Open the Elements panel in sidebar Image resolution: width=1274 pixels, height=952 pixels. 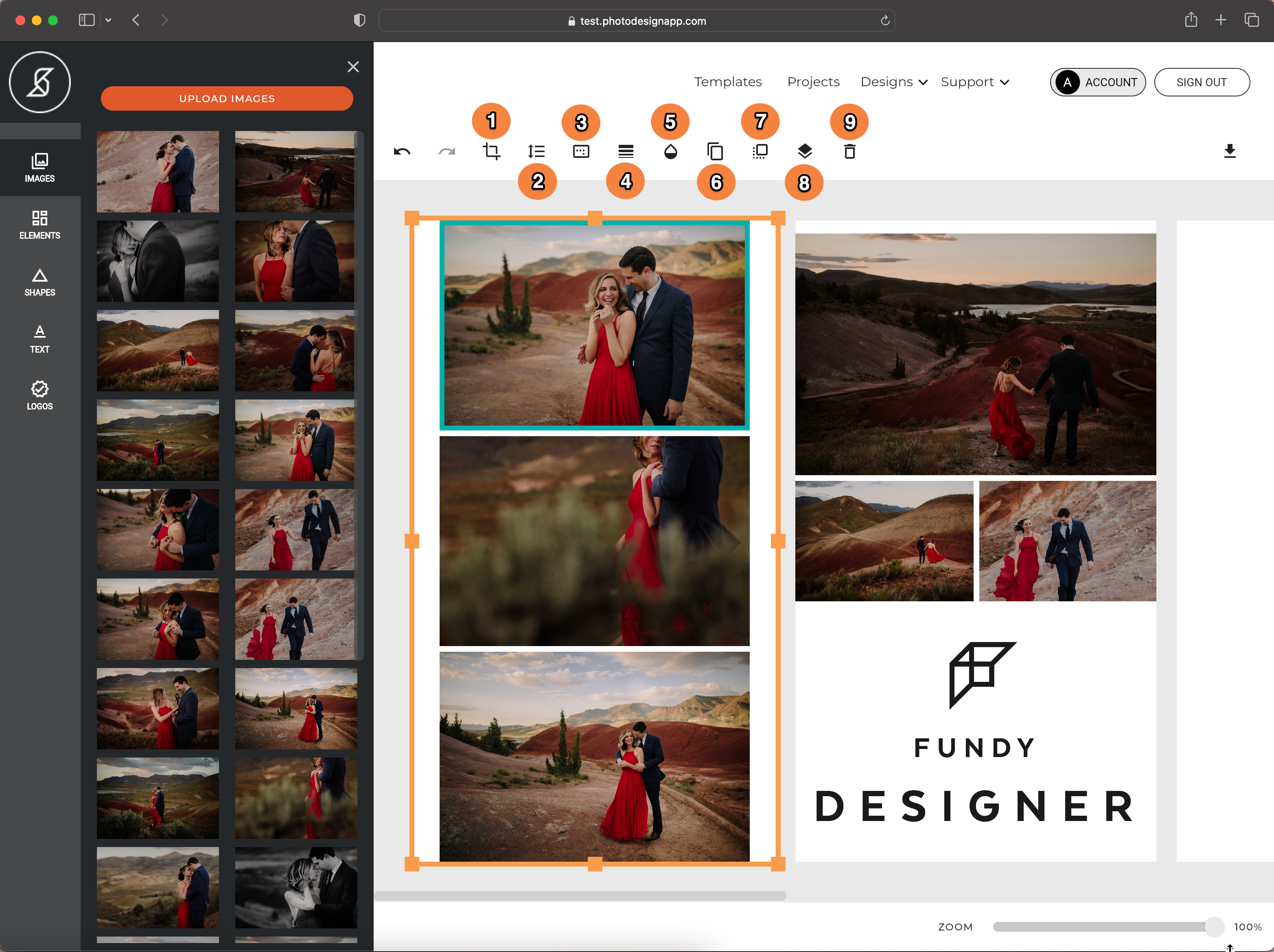pyautogui.click(x=40, y=225)
